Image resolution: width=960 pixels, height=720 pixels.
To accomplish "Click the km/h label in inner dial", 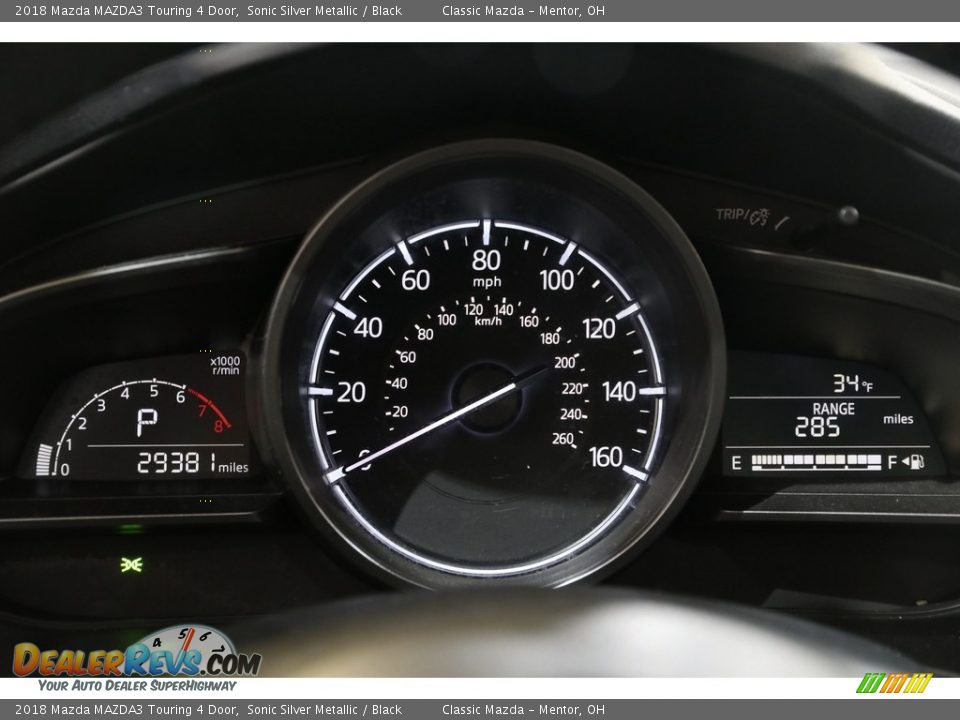I will (488, 322).
